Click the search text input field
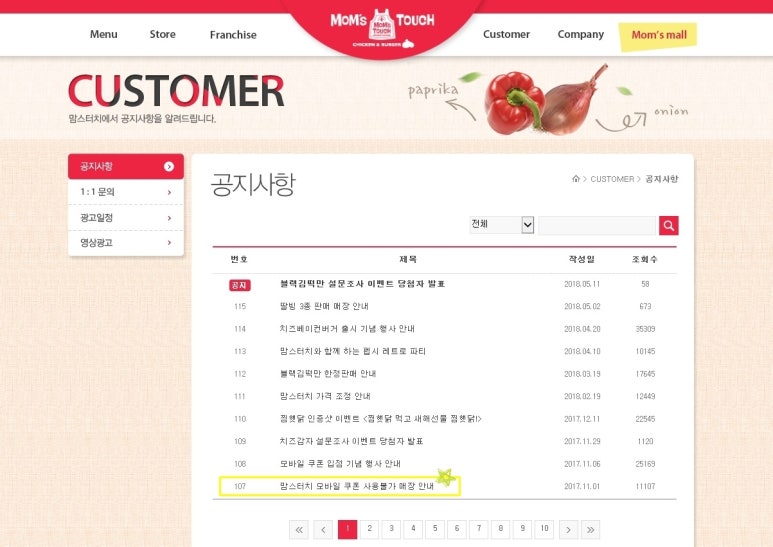 (x=597, y=225)
